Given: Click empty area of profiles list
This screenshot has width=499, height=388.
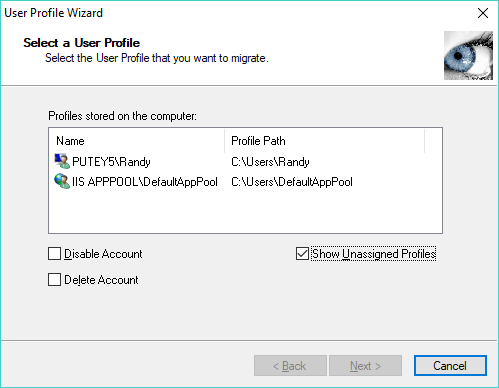Looking at the screenshot, I should [245, 212].
